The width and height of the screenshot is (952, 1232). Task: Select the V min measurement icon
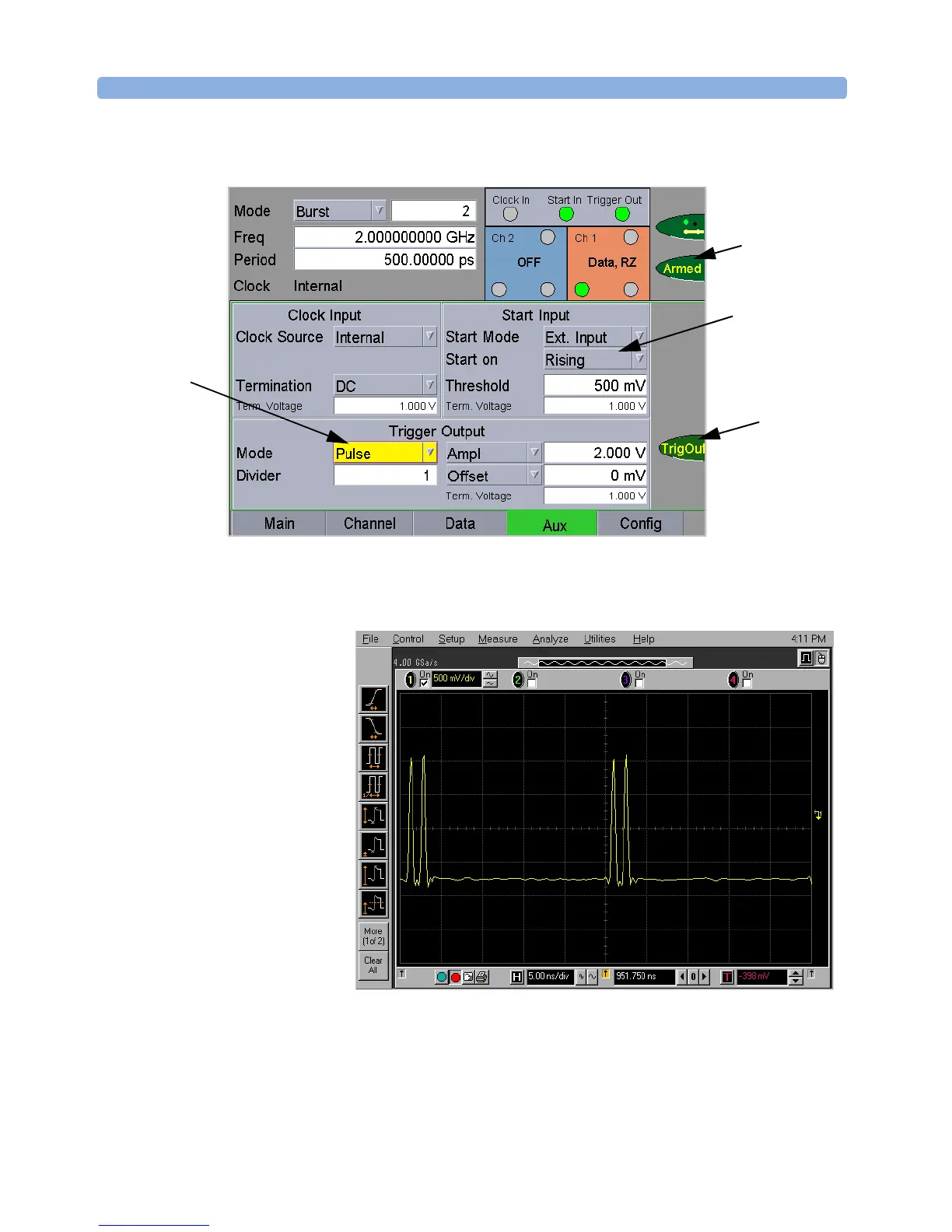tap(373, 845)
